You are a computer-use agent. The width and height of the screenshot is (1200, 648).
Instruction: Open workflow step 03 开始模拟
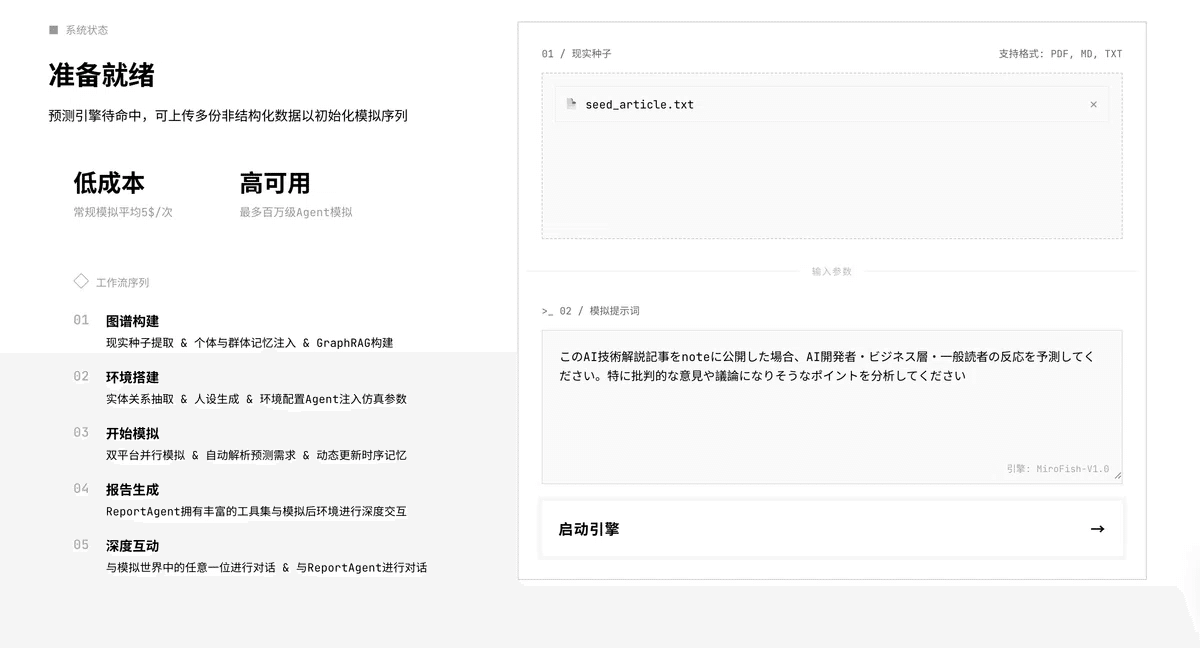pos(132,433)
